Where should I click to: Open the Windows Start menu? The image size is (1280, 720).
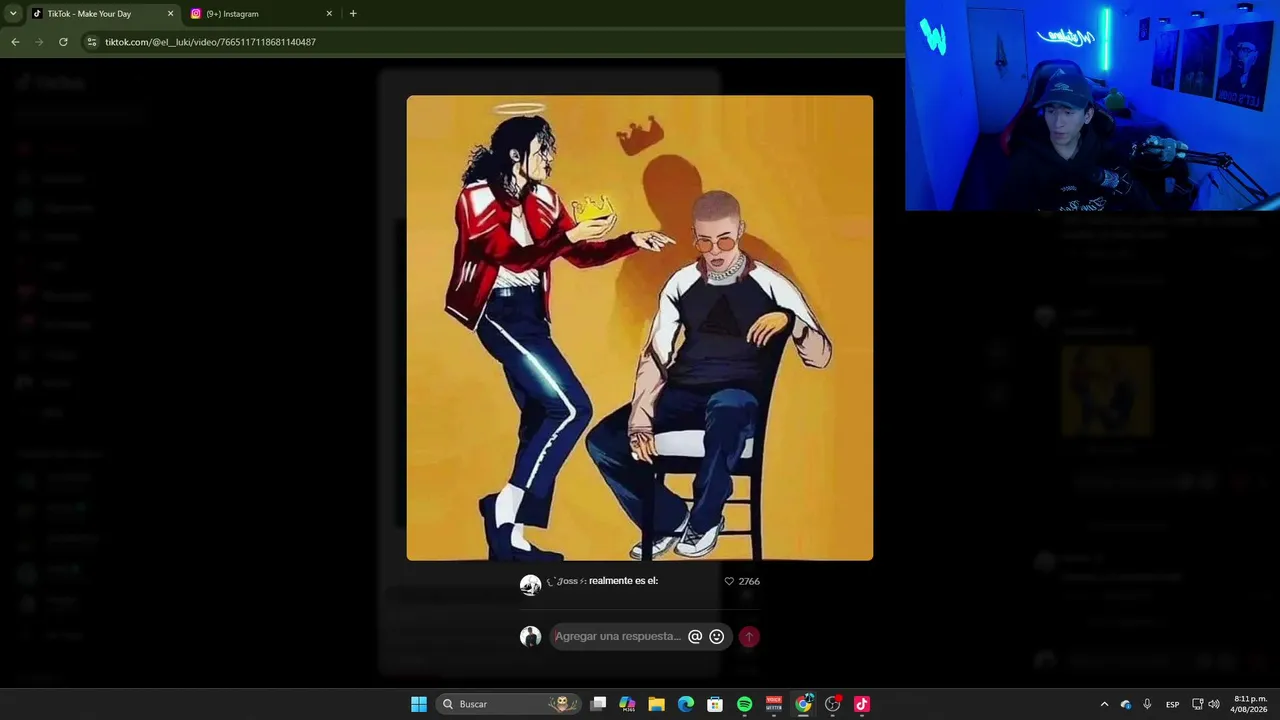click(419, 704)
